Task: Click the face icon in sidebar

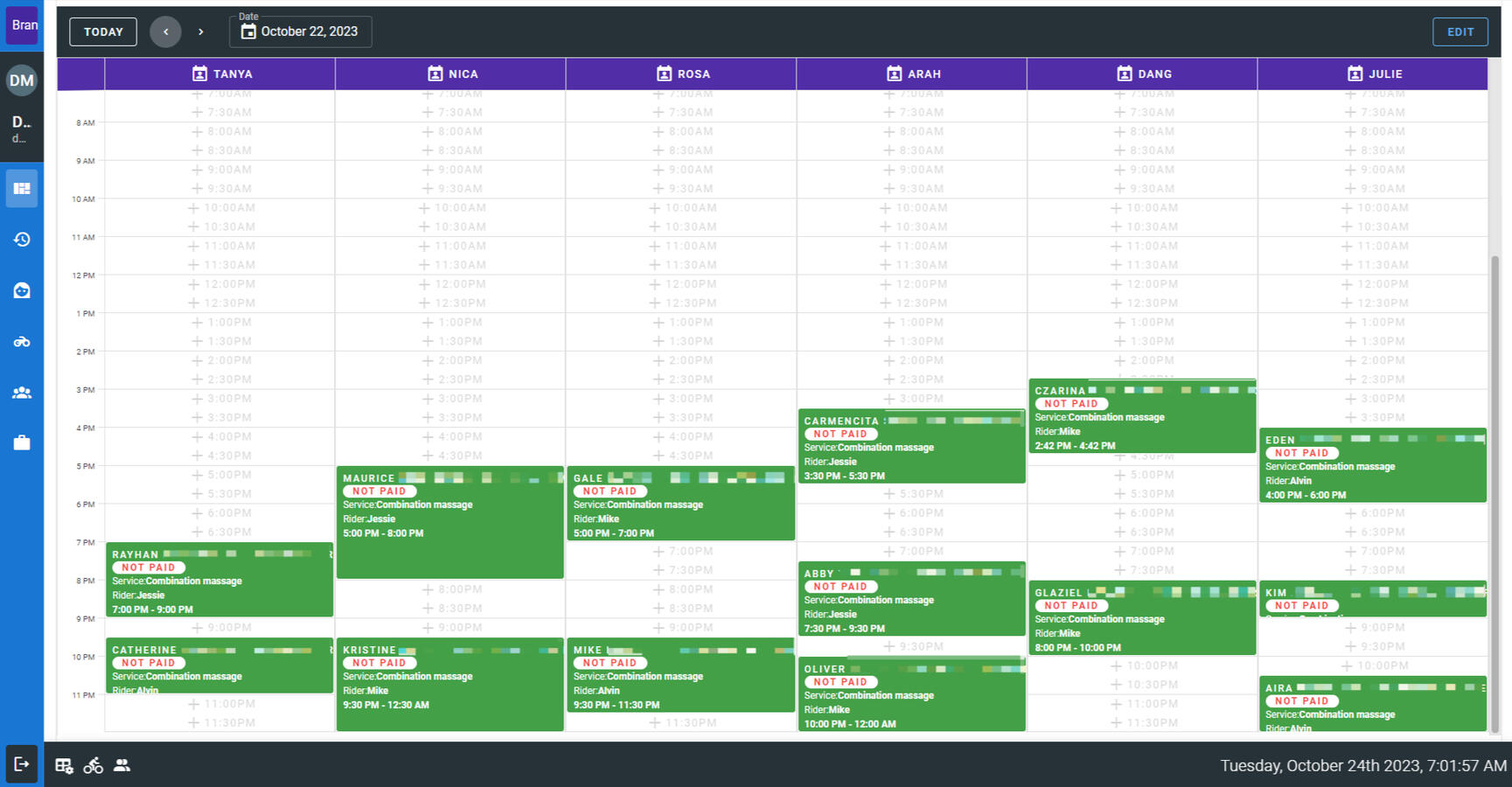Action: pos(22,290)
